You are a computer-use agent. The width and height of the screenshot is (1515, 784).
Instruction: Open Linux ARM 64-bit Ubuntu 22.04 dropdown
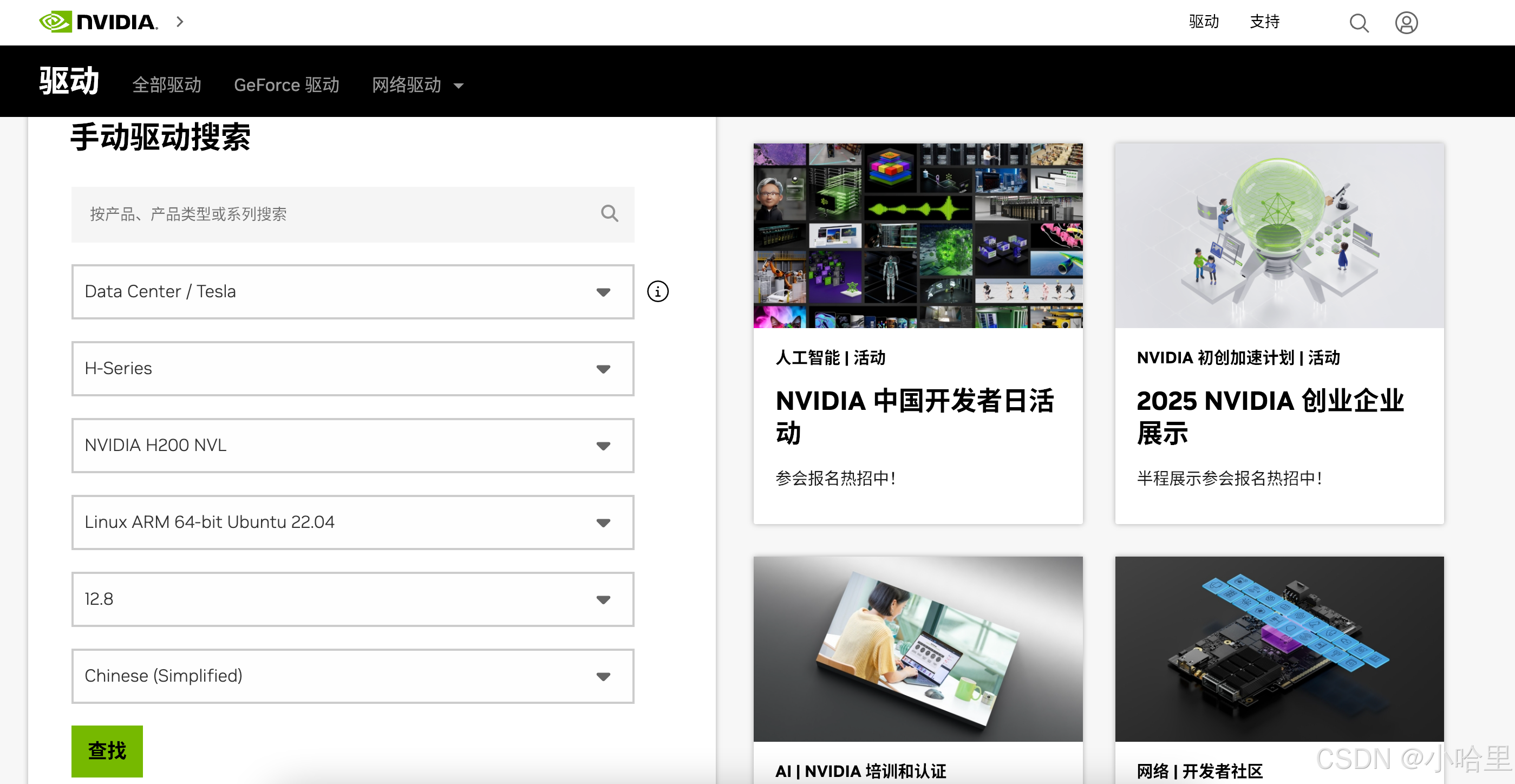click(x=352, y=522)
